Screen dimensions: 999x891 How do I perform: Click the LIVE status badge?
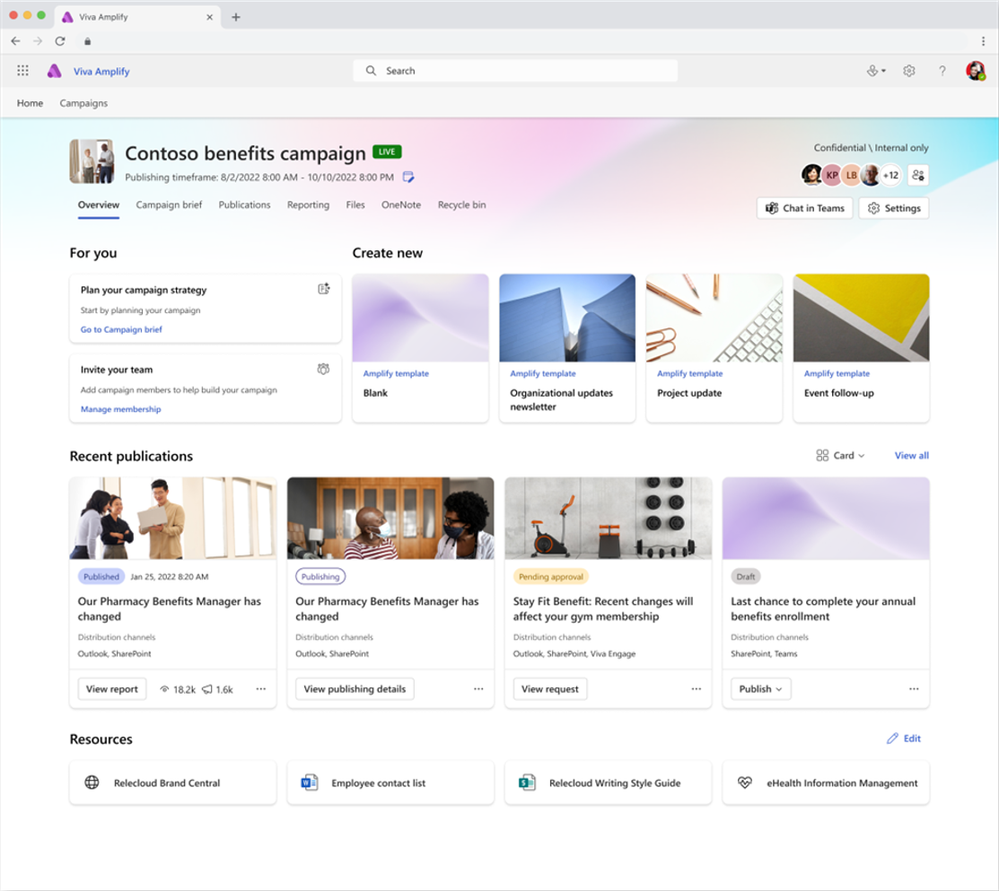pos(387,152)
